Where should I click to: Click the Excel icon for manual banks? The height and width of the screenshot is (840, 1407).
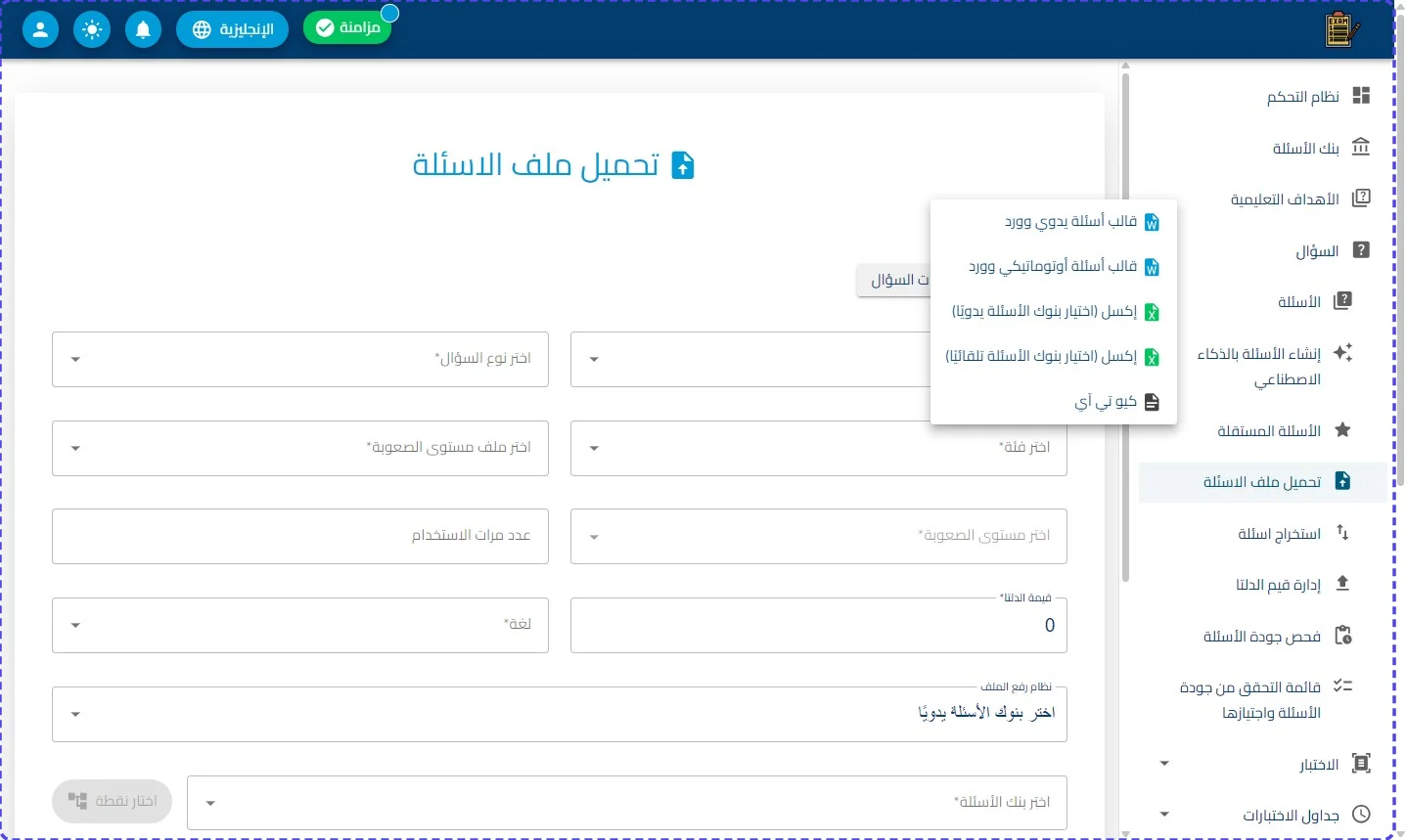(1152, 312)
